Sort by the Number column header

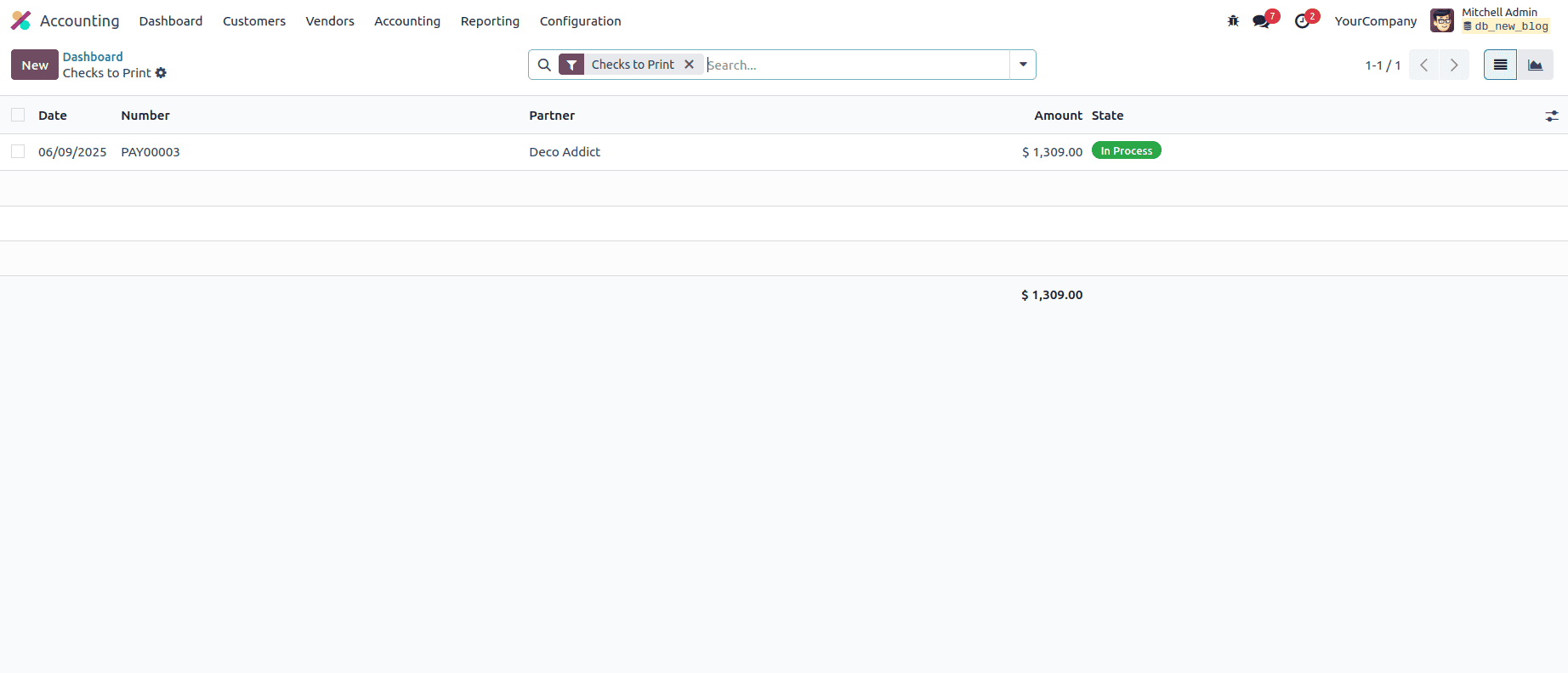point(145,116)
